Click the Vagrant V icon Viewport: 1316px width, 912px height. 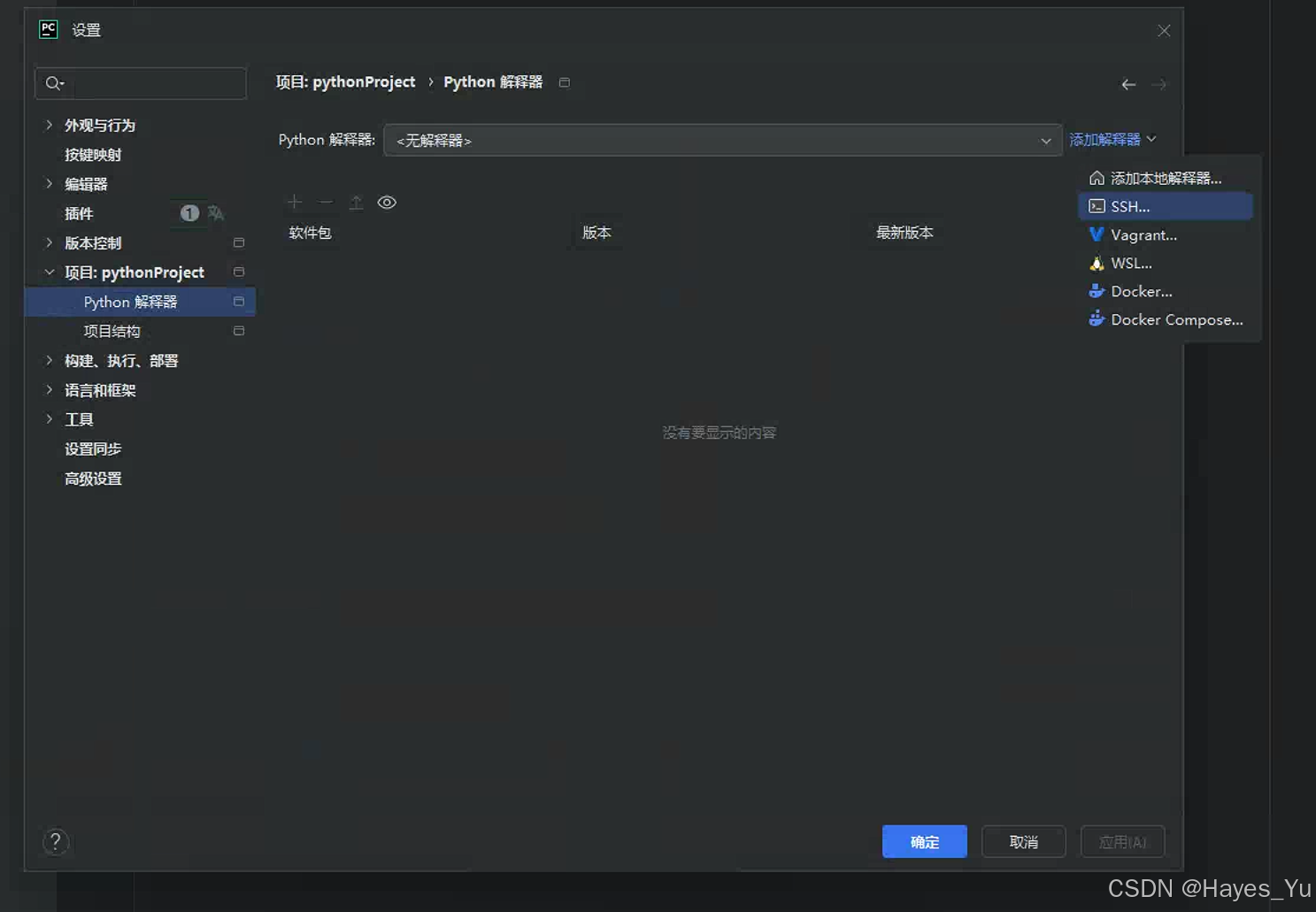(x=1097, y=234)
